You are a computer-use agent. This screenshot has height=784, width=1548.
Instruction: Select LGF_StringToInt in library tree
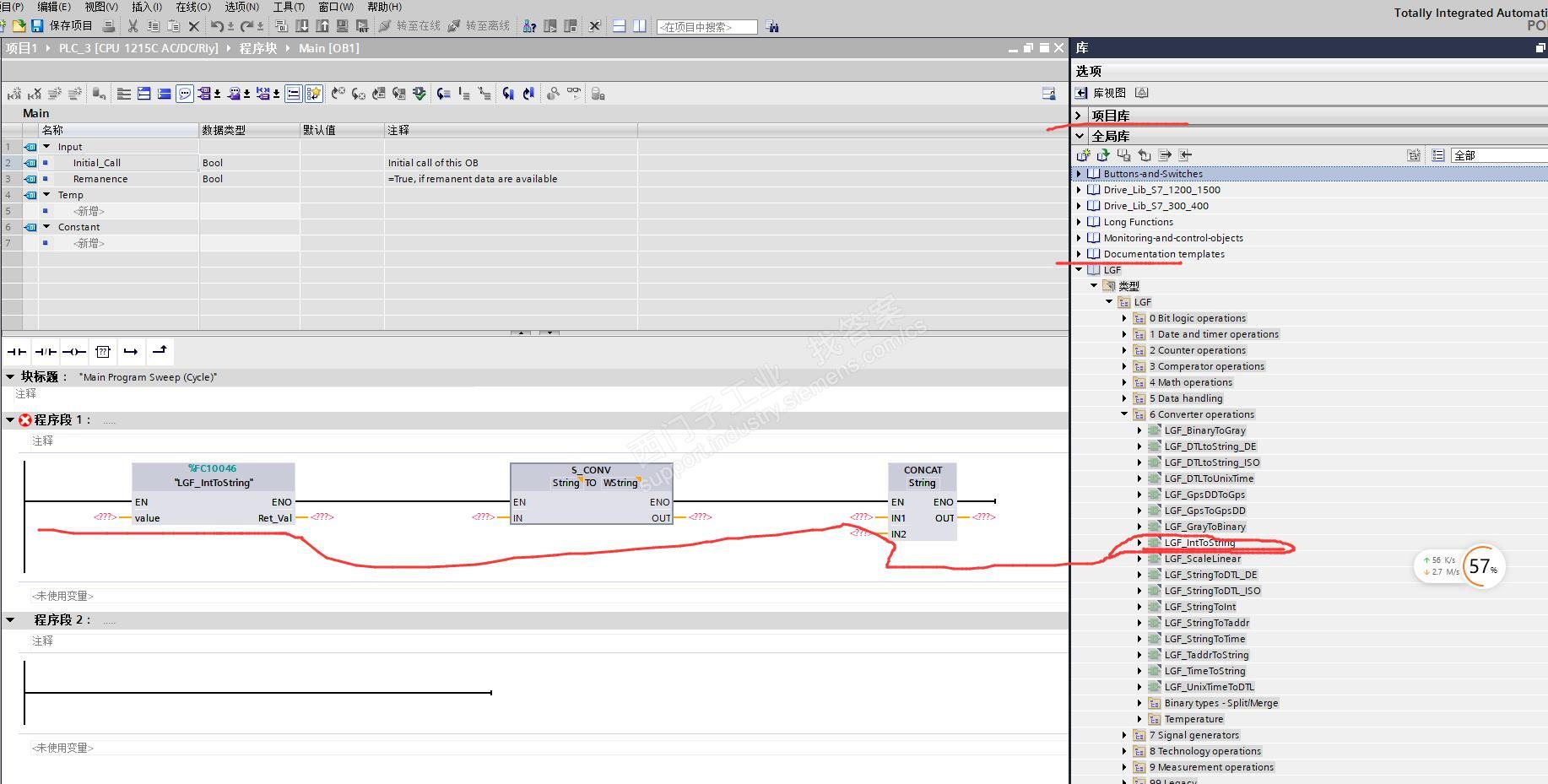1199,607
